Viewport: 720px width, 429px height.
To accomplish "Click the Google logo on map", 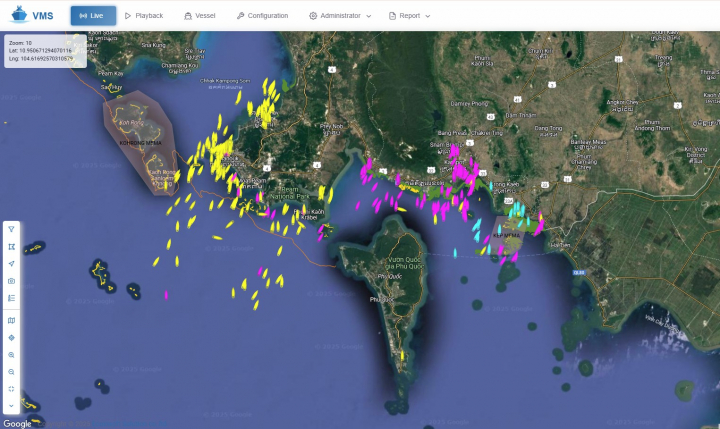I will click(17, 423).
